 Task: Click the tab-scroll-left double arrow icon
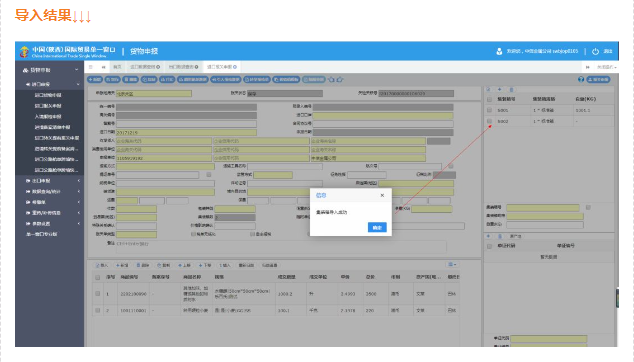tap(104, 67)
